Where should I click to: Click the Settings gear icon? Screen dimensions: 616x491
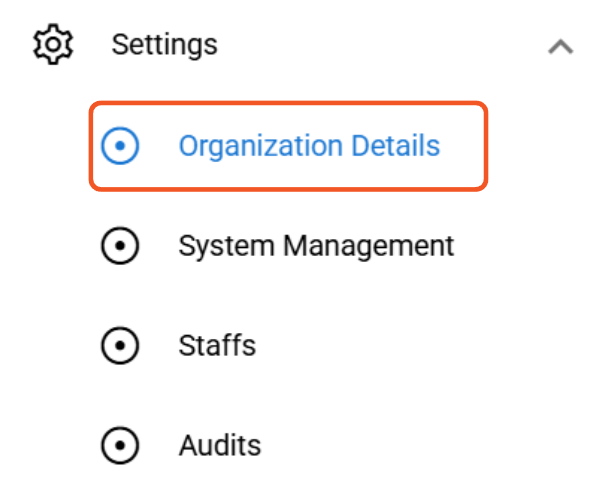[52, 45]
